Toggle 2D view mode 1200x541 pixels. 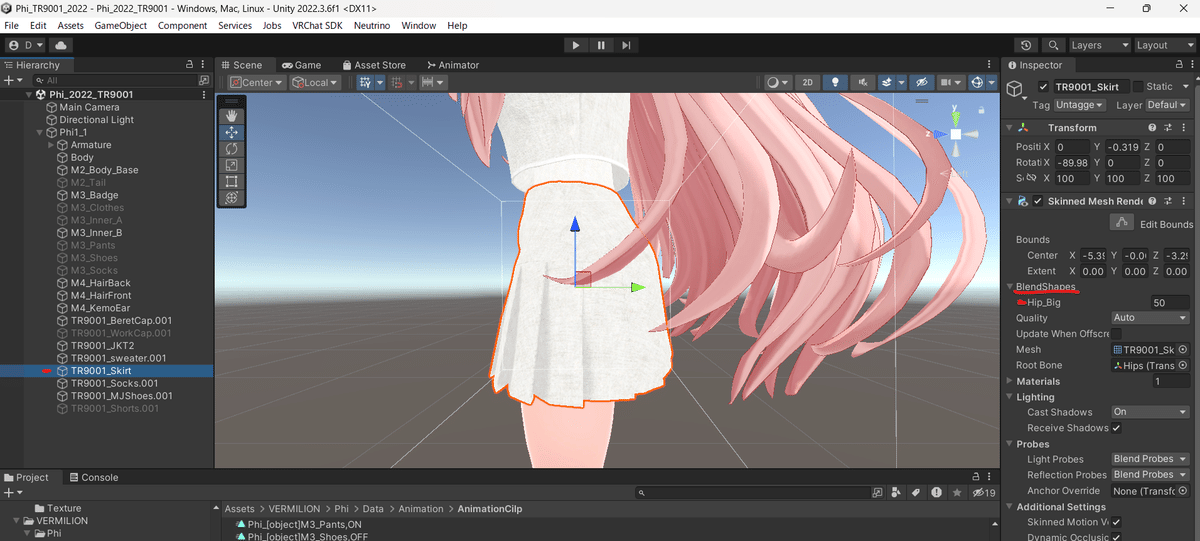808,82
